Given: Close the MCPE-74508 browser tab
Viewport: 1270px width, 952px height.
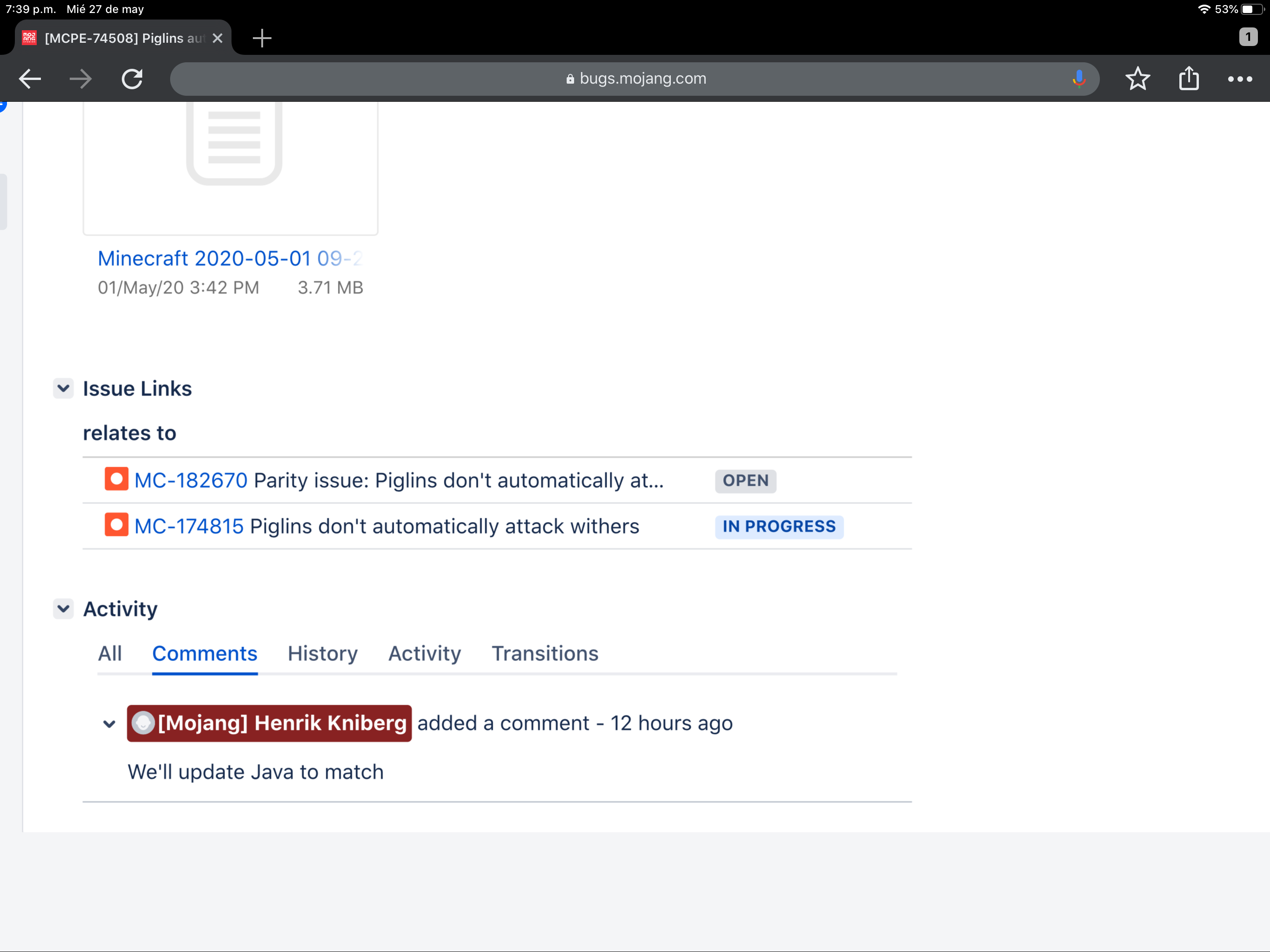Looking at the screenshot, I should point(218,39).
